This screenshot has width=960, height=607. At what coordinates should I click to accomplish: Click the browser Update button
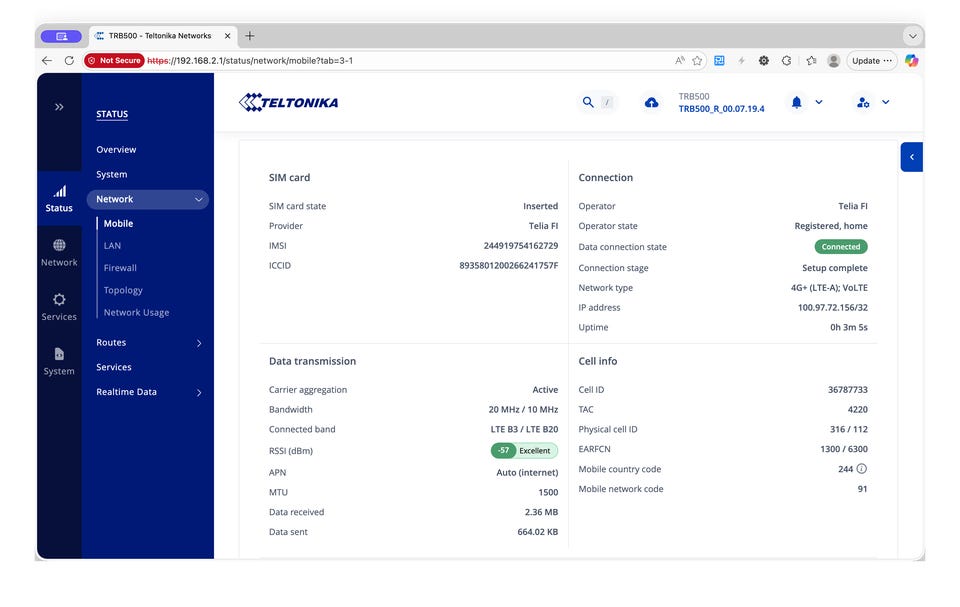tap(872, 61)
